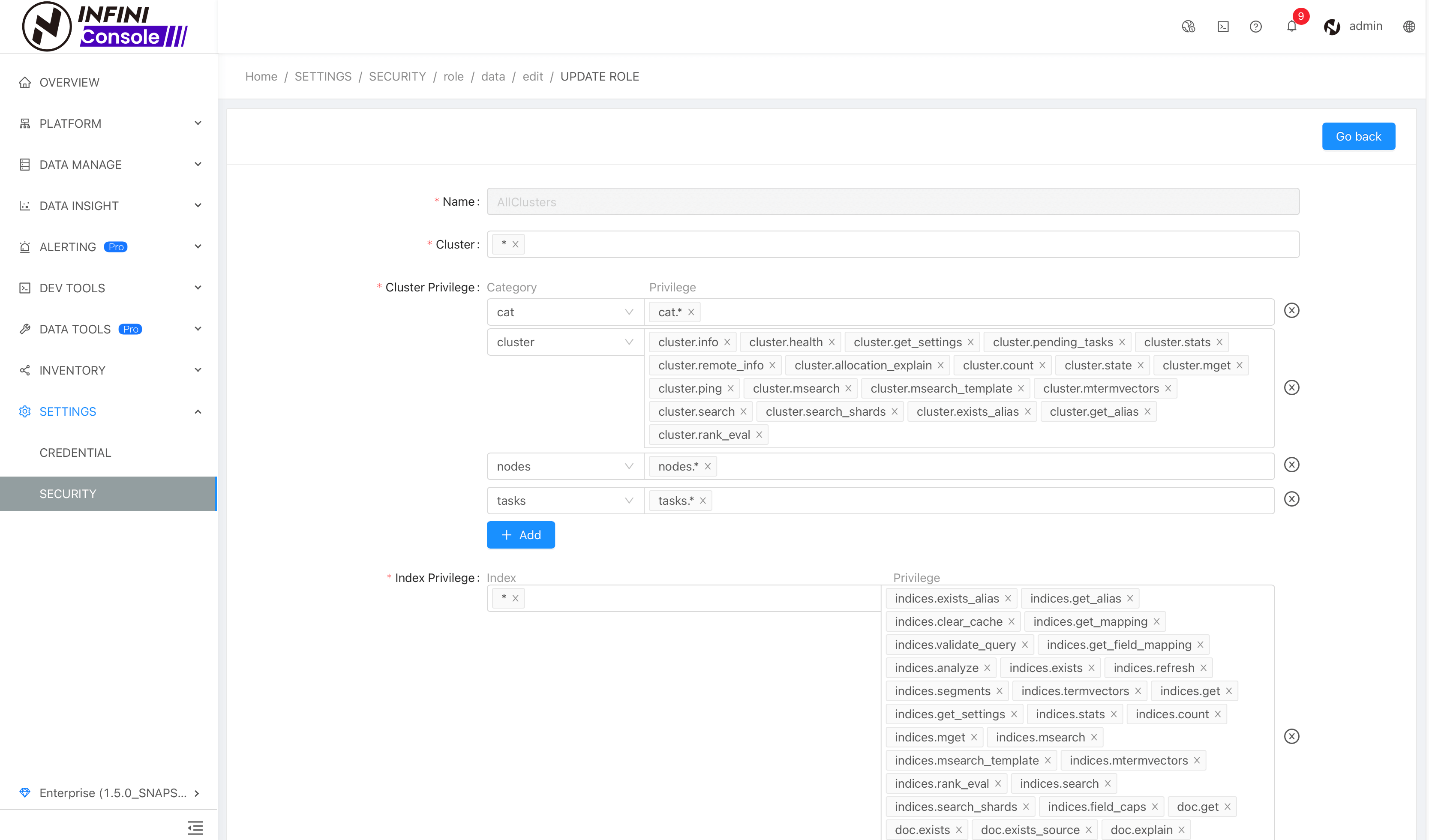The width and height of the screenshot is (1429, 840).
Task: Remove the cluster category privilege row
Action: pos(1291,387)
